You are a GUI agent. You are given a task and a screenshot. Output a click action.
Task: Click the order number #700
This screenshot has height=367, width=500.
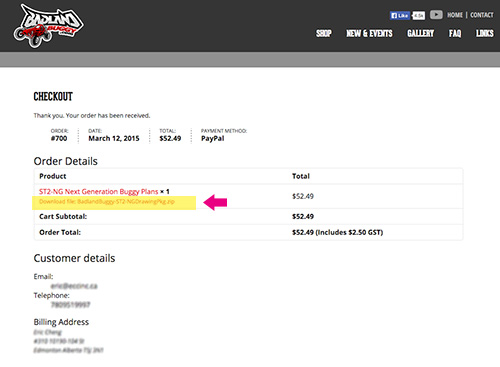59,138
